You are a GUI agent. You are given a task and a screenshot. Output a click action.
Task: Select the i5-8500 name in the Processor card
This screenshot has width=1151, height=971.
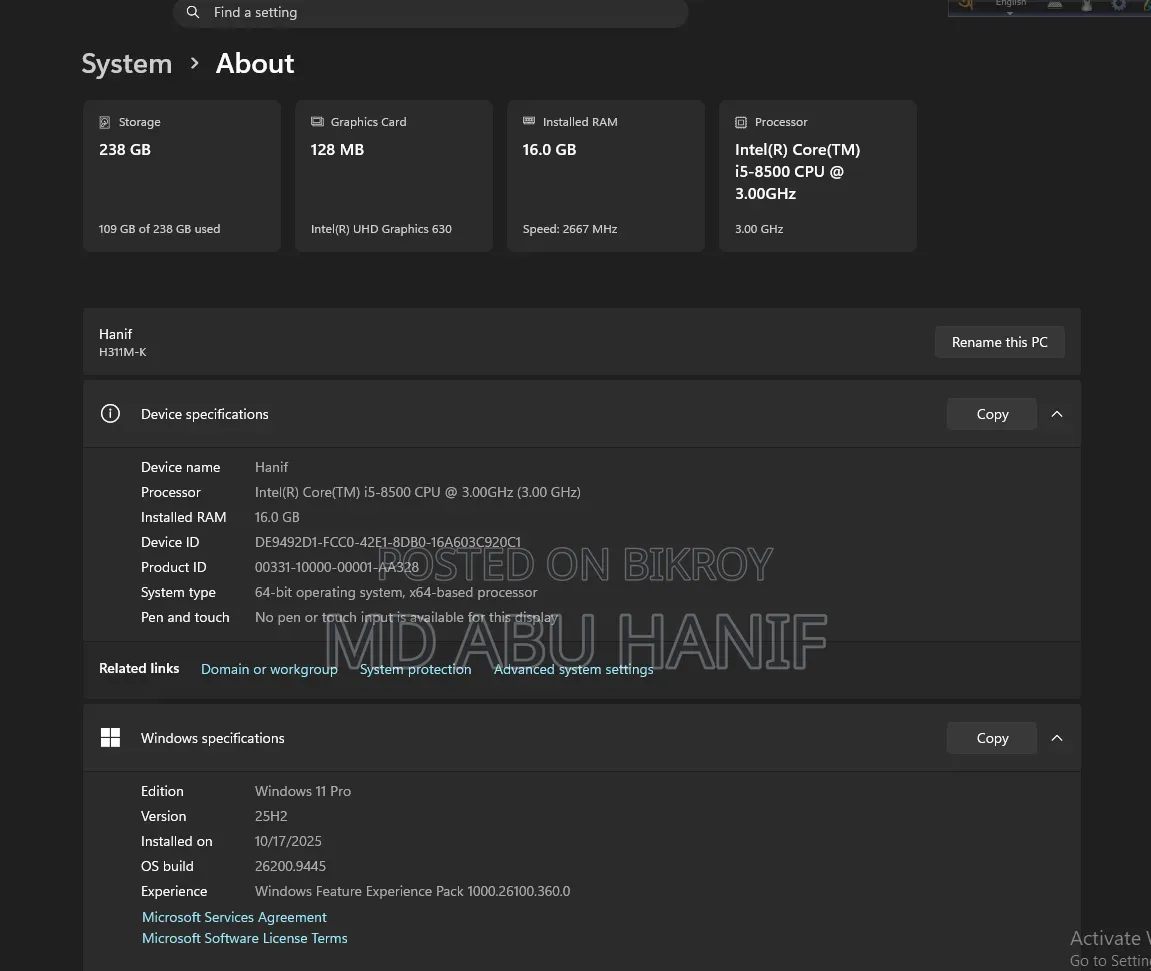[x=797, y=172]
